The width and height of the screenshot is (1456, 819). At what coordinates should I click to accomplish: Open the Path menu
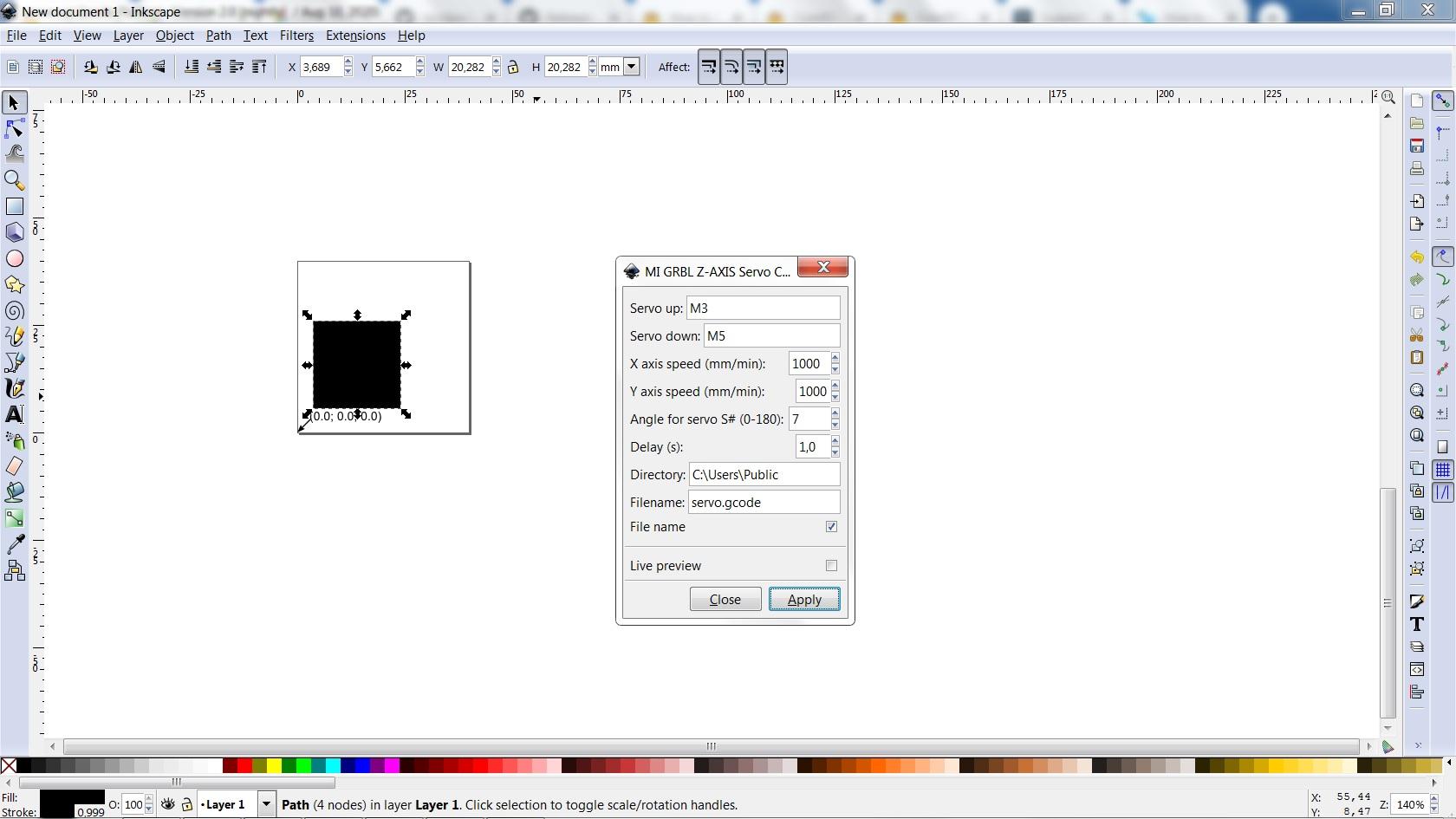click(218, 36)
